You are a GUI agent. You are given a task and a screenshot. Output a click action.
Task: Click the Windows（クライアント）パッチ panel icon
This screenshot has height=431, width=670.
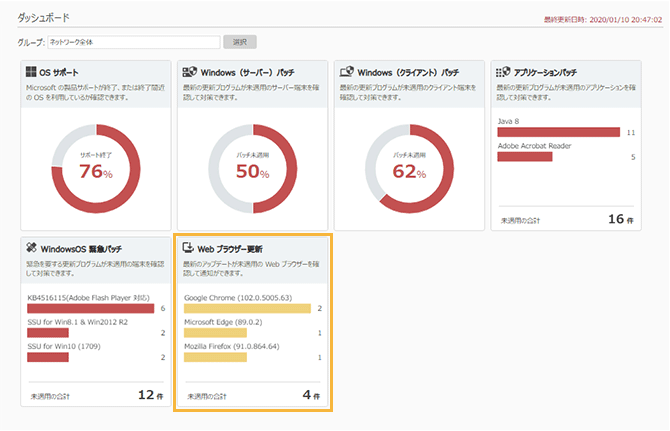tap(345, 72)
